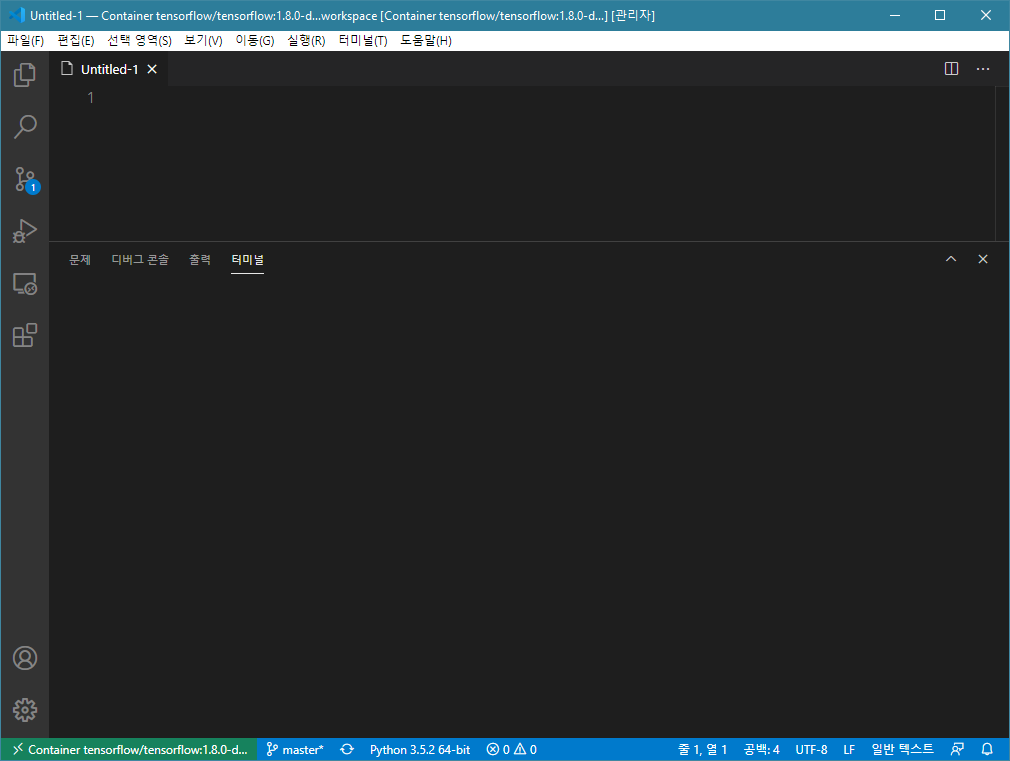Click the master* git branch indicator
Image resolution: width=1010 pixels, height=761 pixels.
pos(295,749)
